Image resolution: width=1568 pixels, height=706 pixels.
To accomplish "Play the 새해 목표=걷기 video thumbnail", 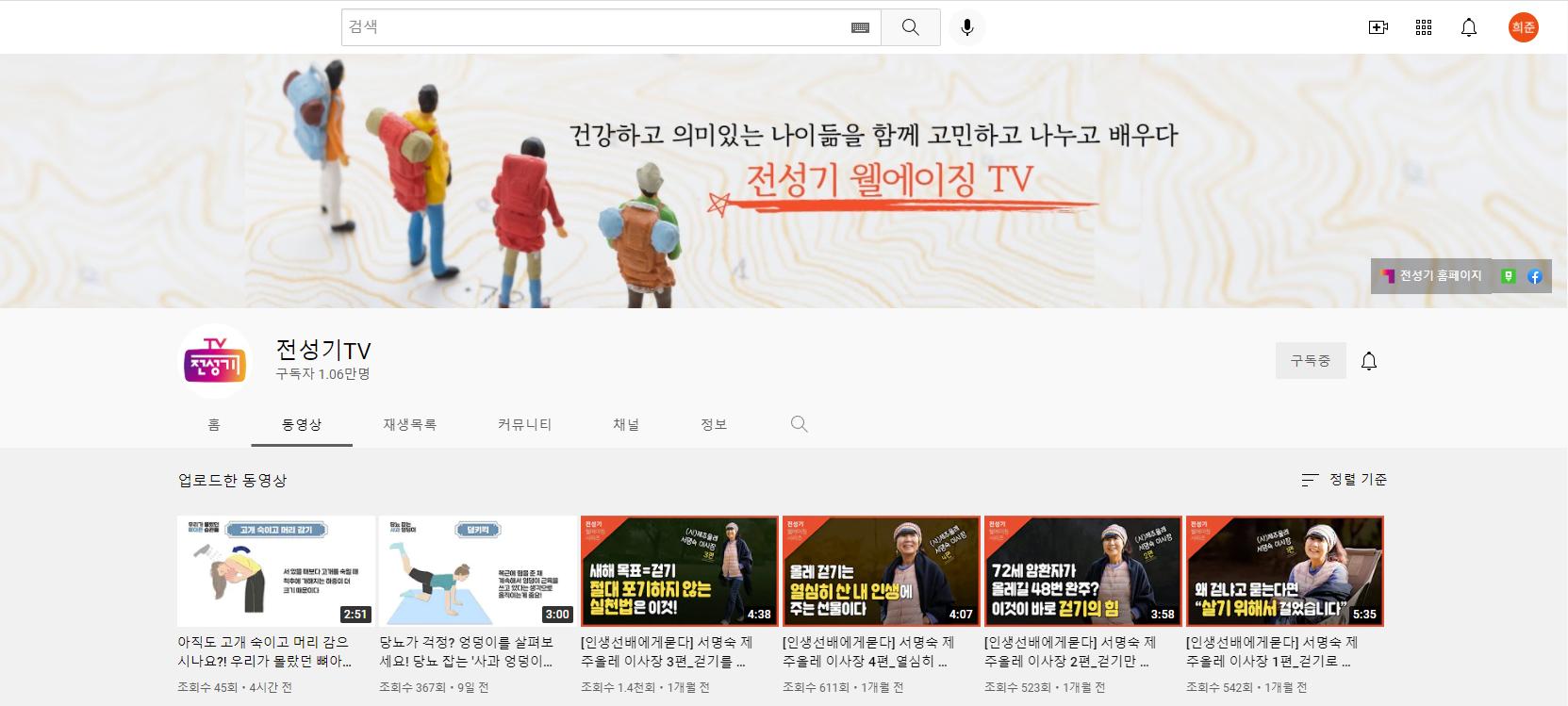I will pyautogui.click(x=680, y=571).
